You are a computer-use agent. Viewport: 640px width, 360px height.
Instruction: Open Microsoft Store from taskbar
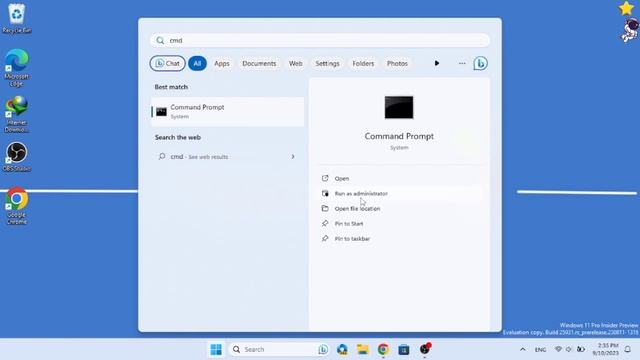[404, 349]
